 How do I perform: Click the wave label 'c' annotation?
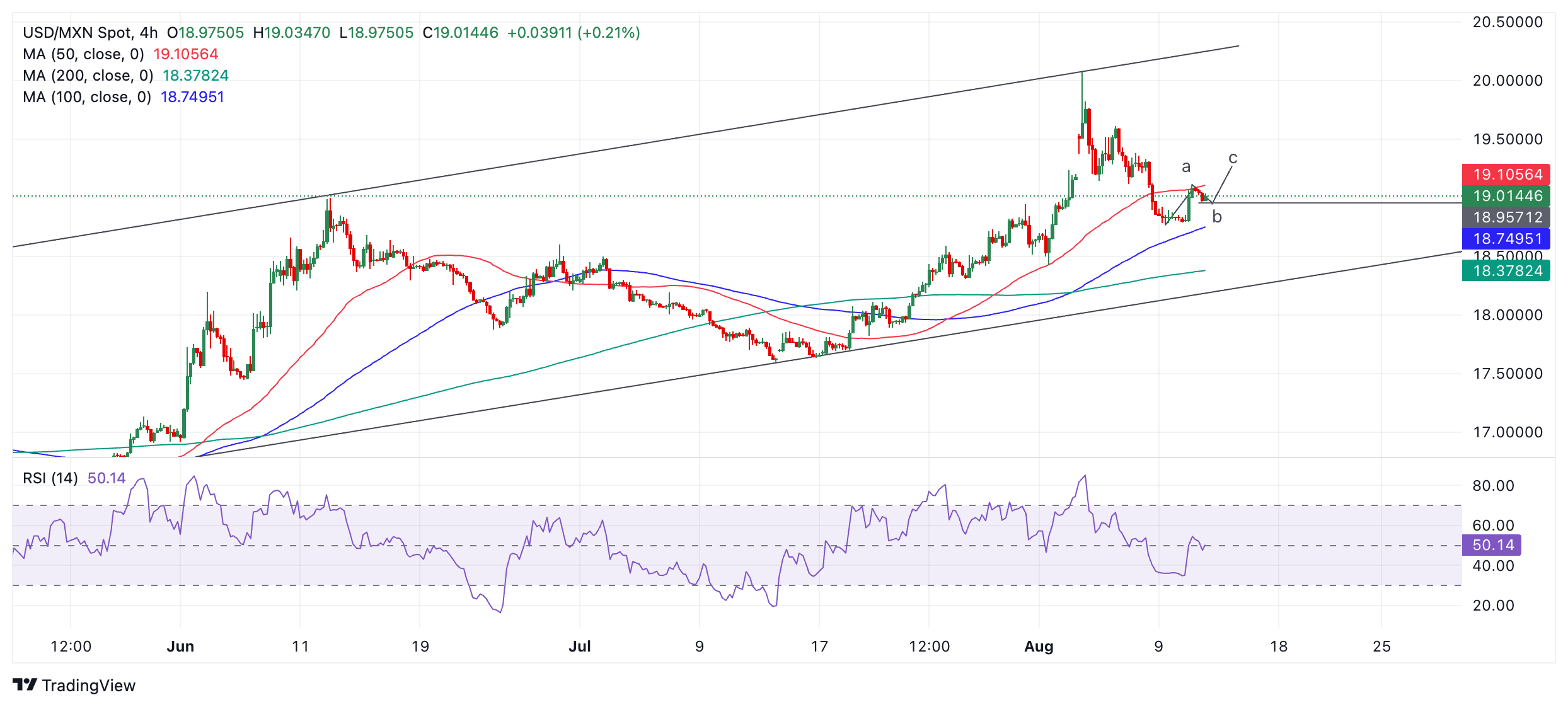point(1233,158)
